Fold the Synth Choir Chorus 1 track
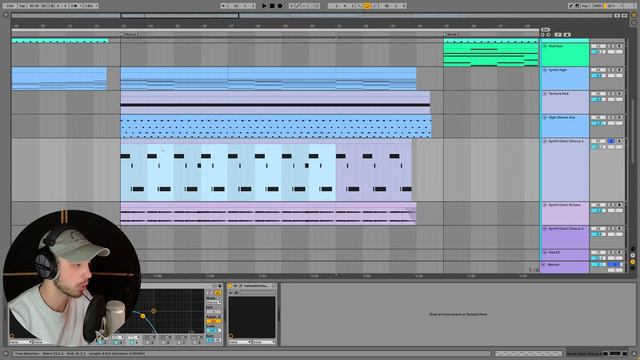Image resolution: width=640 pixels, height=360 pixels. pyautogui.click(x=544, y=141)
